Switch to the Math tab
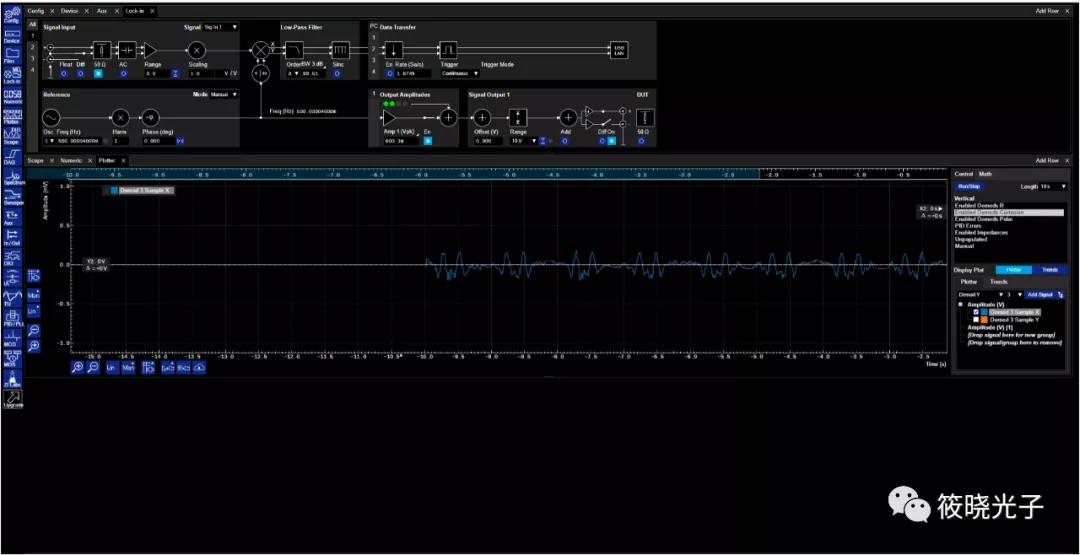This screenshot has height=555, width=1080. pyautogui.click(x=986, y=174)
